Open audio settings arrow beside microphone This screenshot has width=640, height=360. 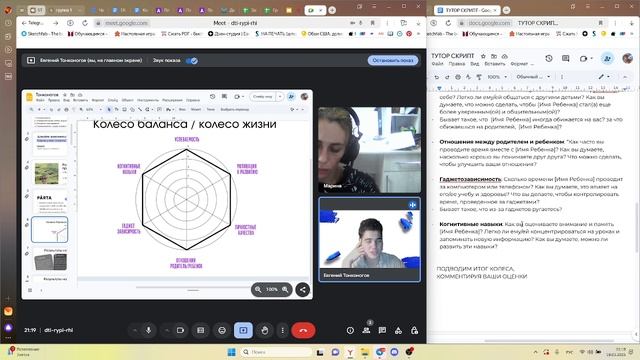point(135,330)
